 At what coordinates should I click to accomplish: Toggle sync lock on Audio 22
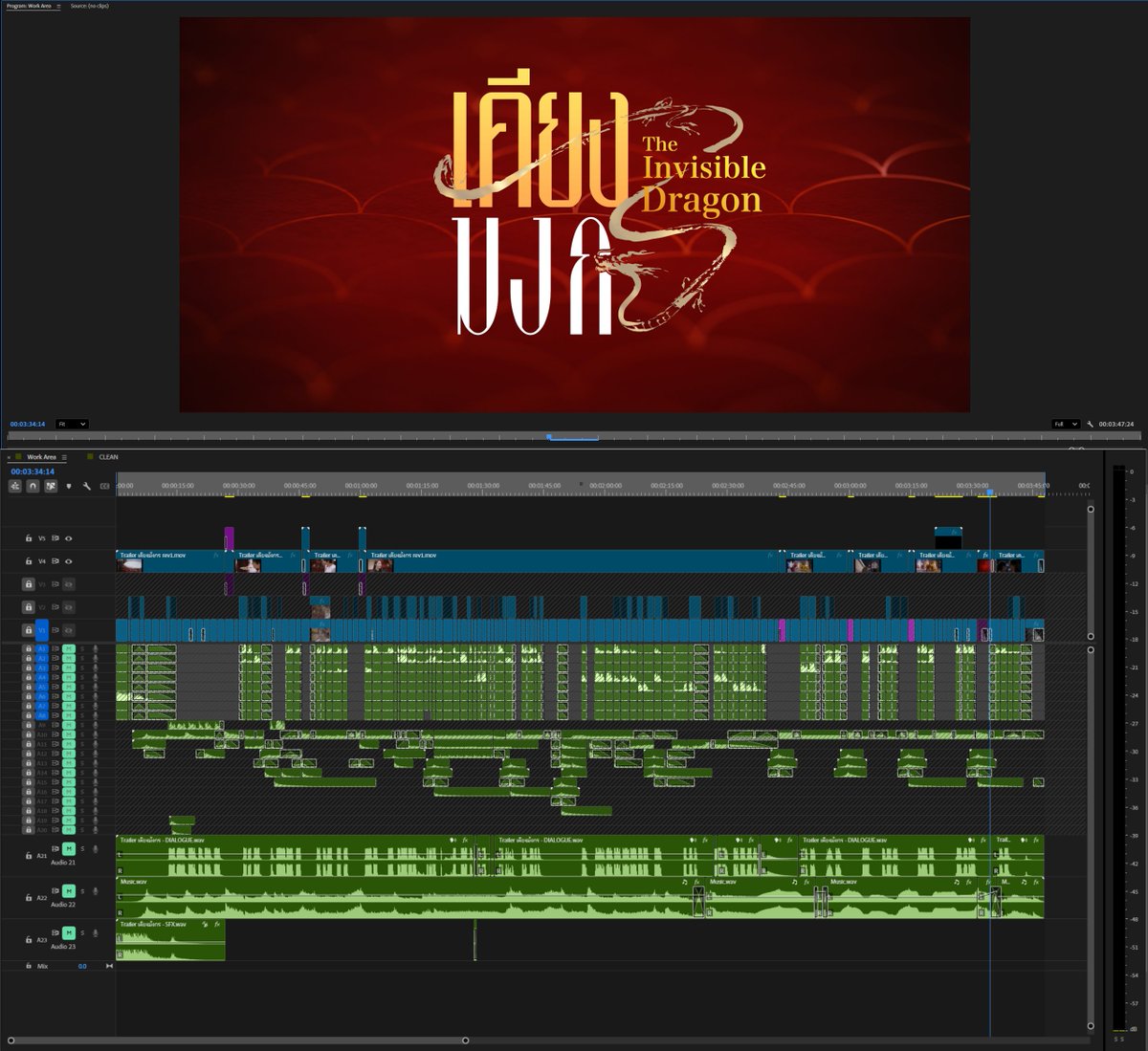(55, 891)
